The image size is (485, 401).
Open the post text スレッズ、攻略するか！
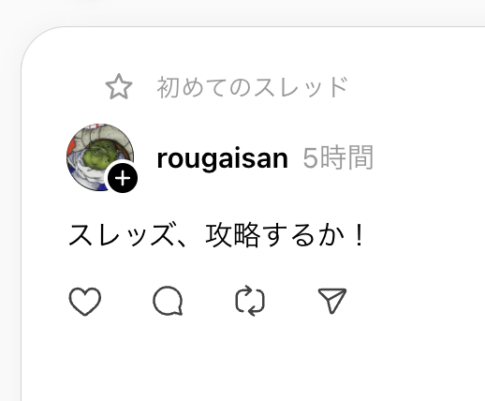pyautogui.click(x=217, y=235)
